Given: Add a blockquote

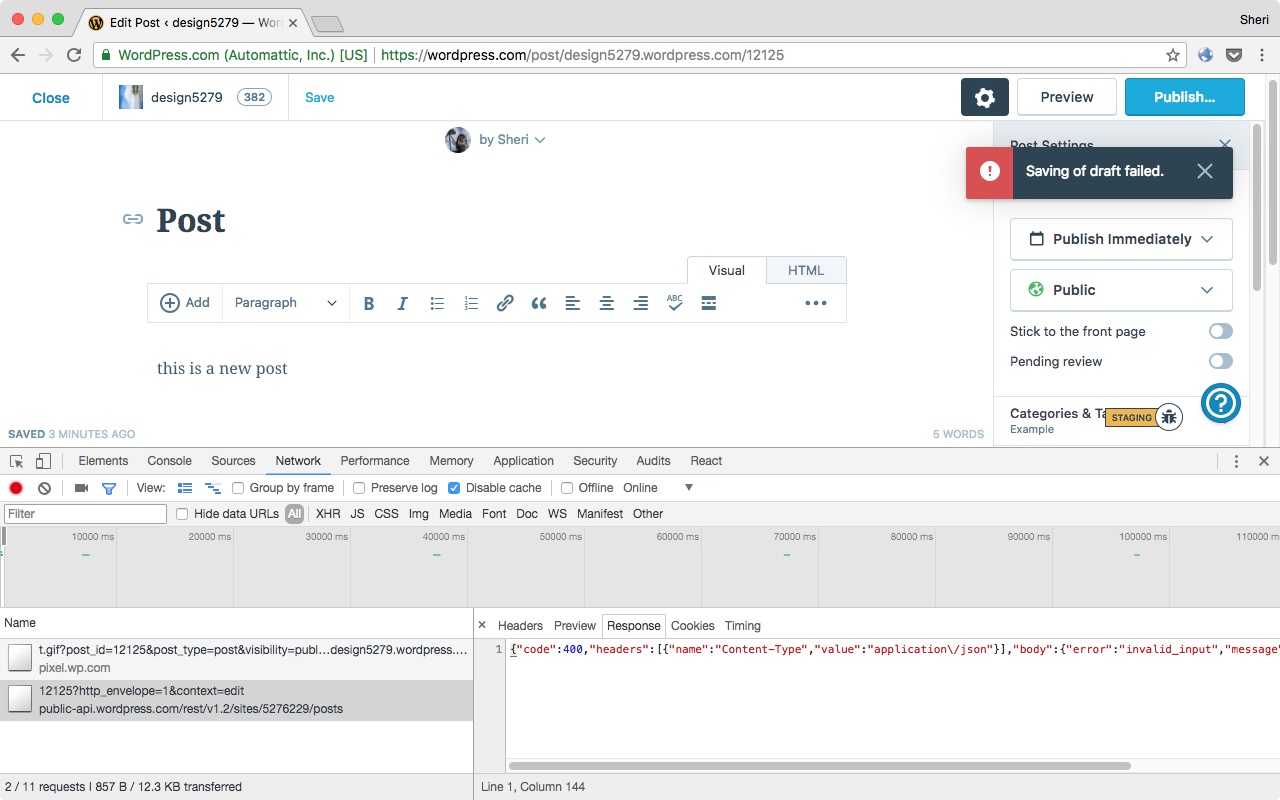Looking at the screenshot, I should coord(539,303).
